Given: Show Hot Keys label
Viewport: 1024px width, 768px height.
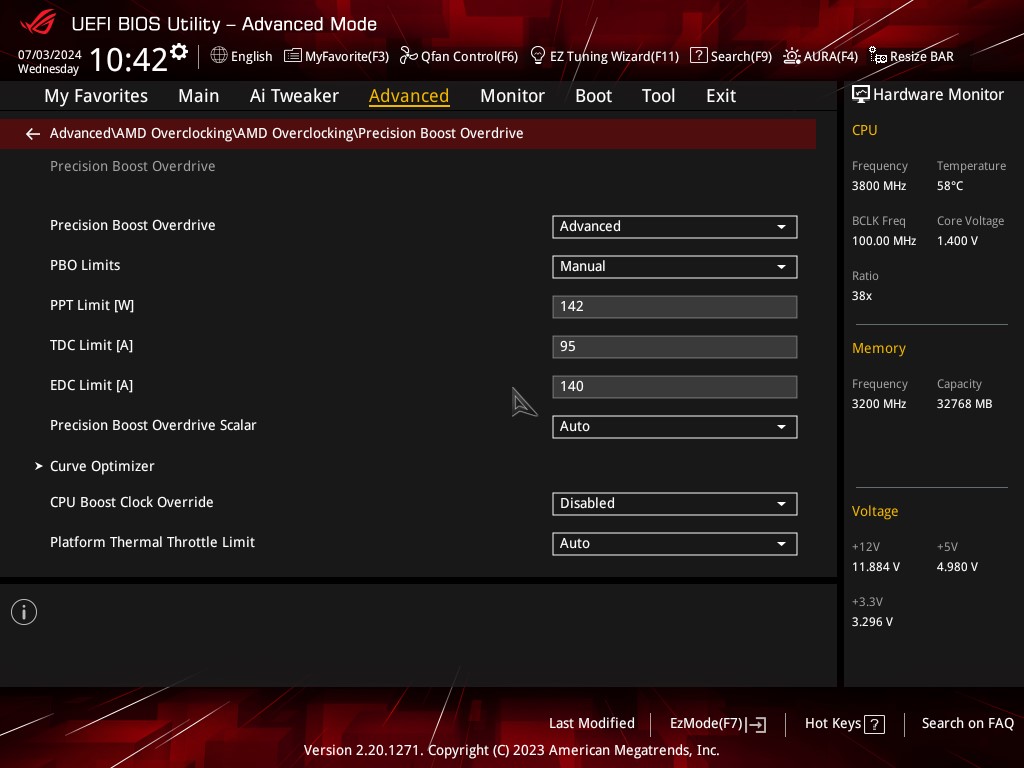Looking at the screenshot, I should coord(833,724).
